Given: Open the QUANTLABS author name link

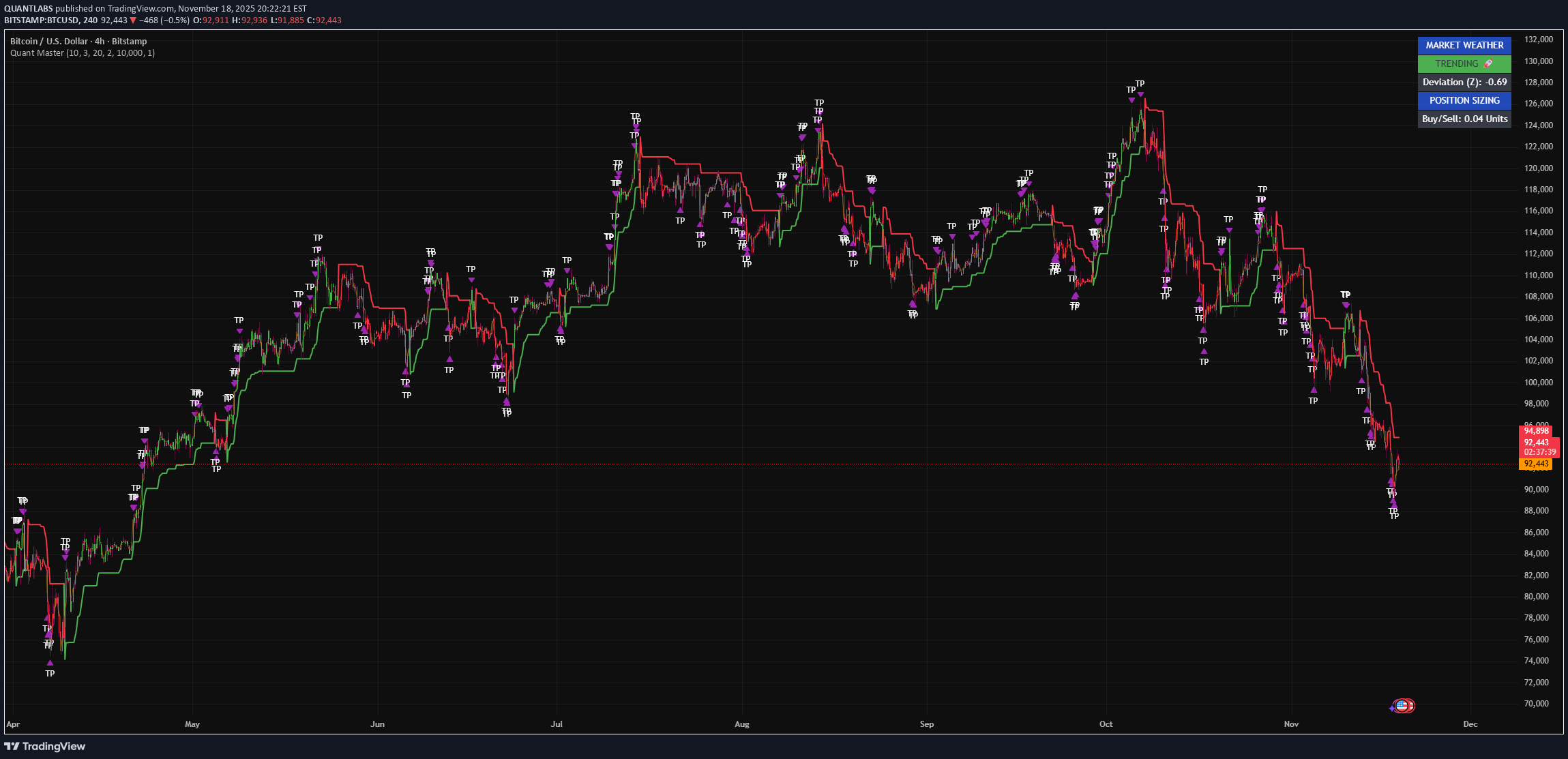Looking at the screenshot, I should pos(29,9).
